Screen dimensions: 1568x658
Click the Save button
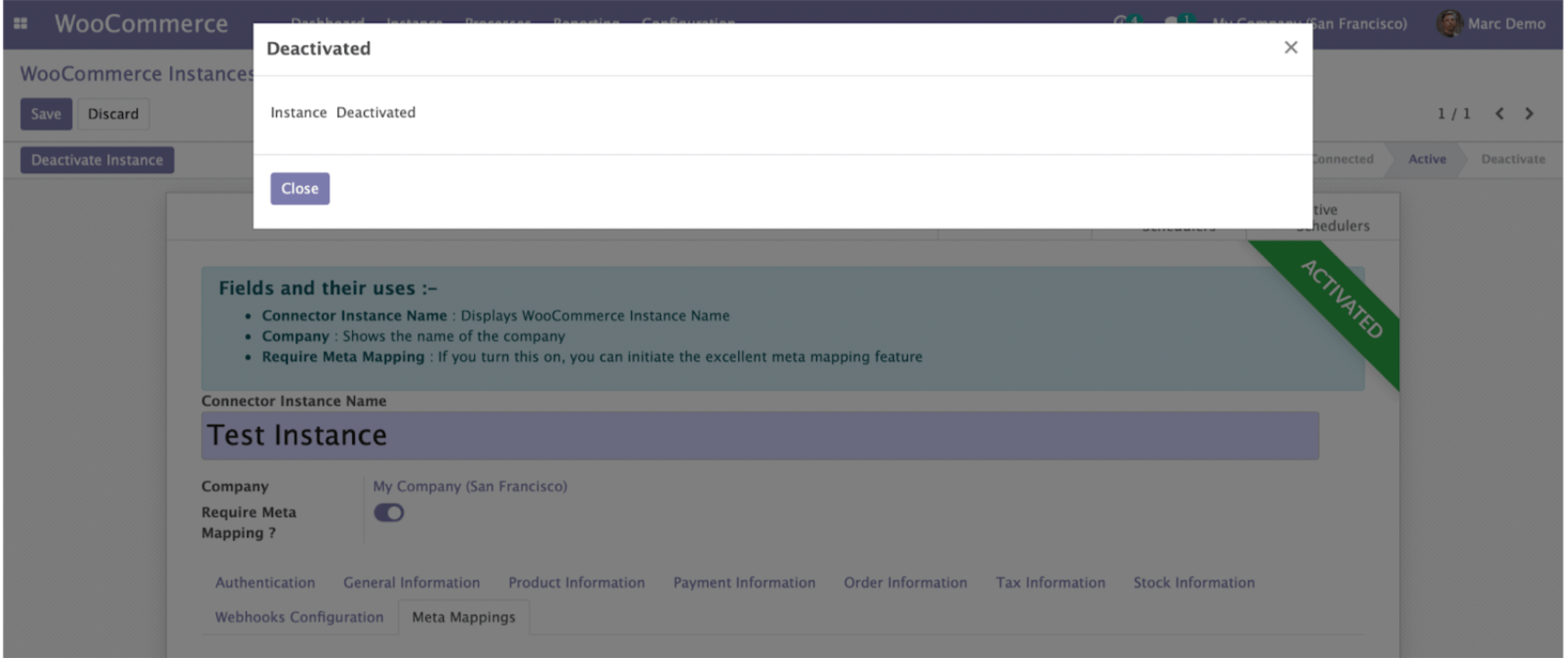pyautogui.click(x=46, y=114)
